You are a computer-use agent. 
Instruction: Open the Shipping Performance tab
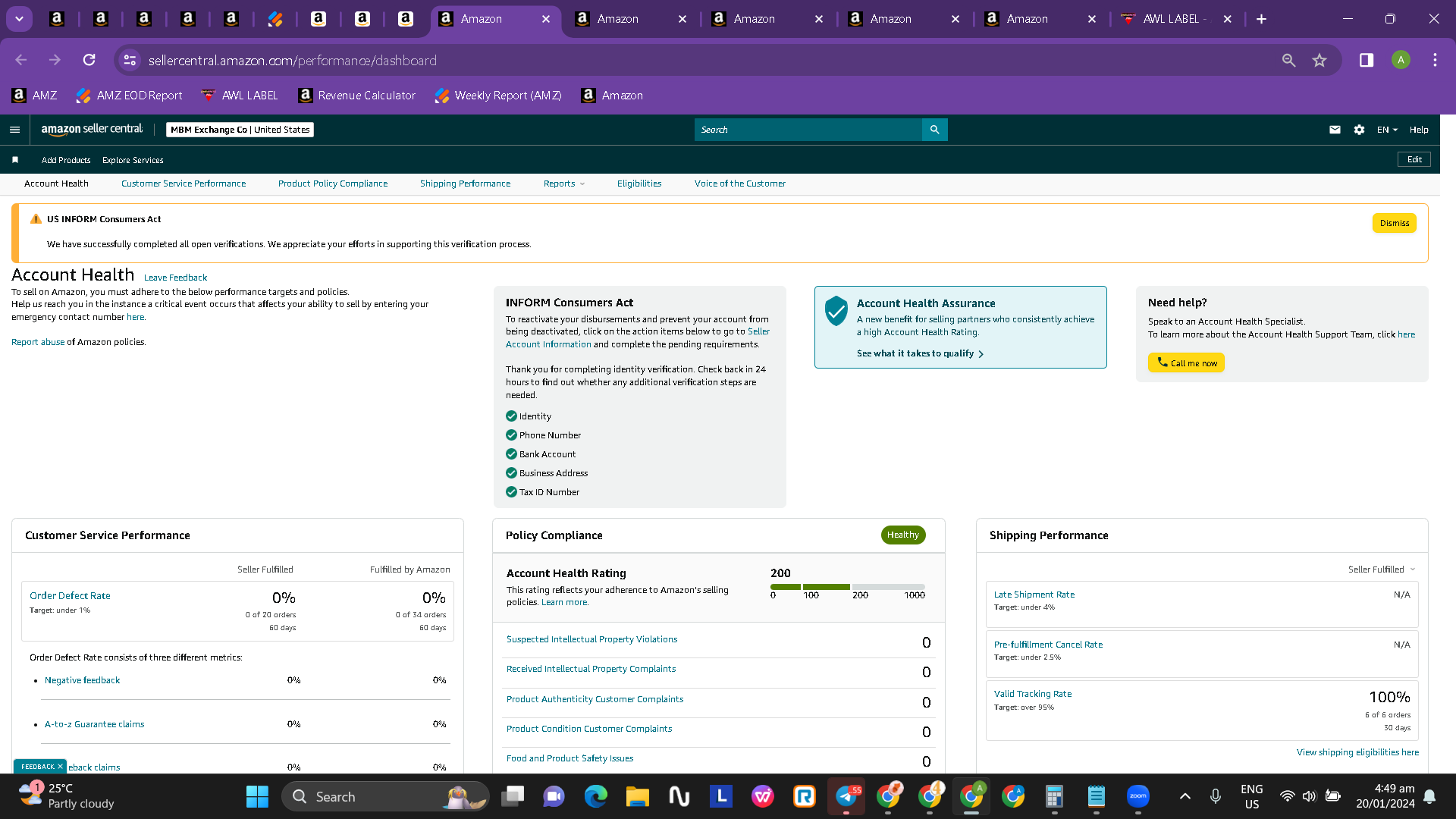(465, 184)
